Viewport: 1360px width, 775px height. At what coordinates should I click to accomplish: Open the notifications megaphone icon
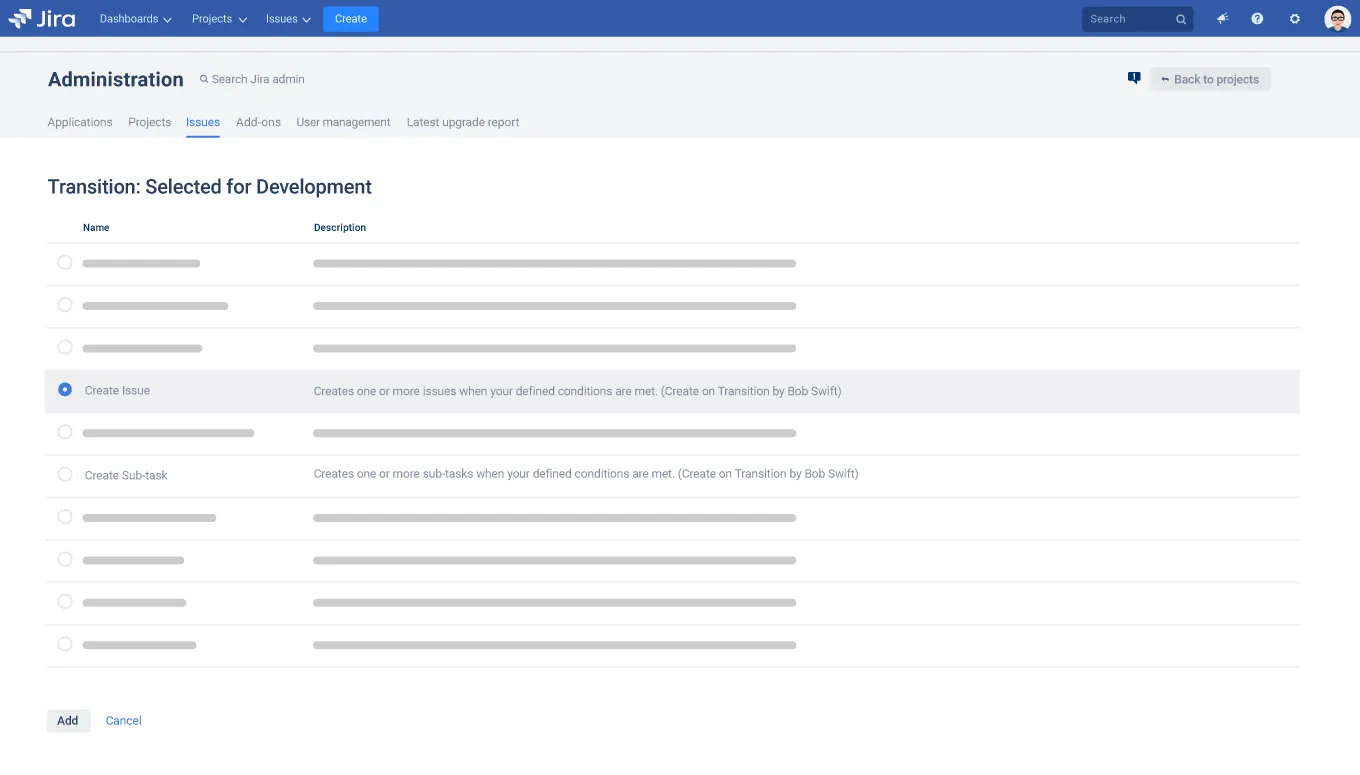[x=1222, y=19]
